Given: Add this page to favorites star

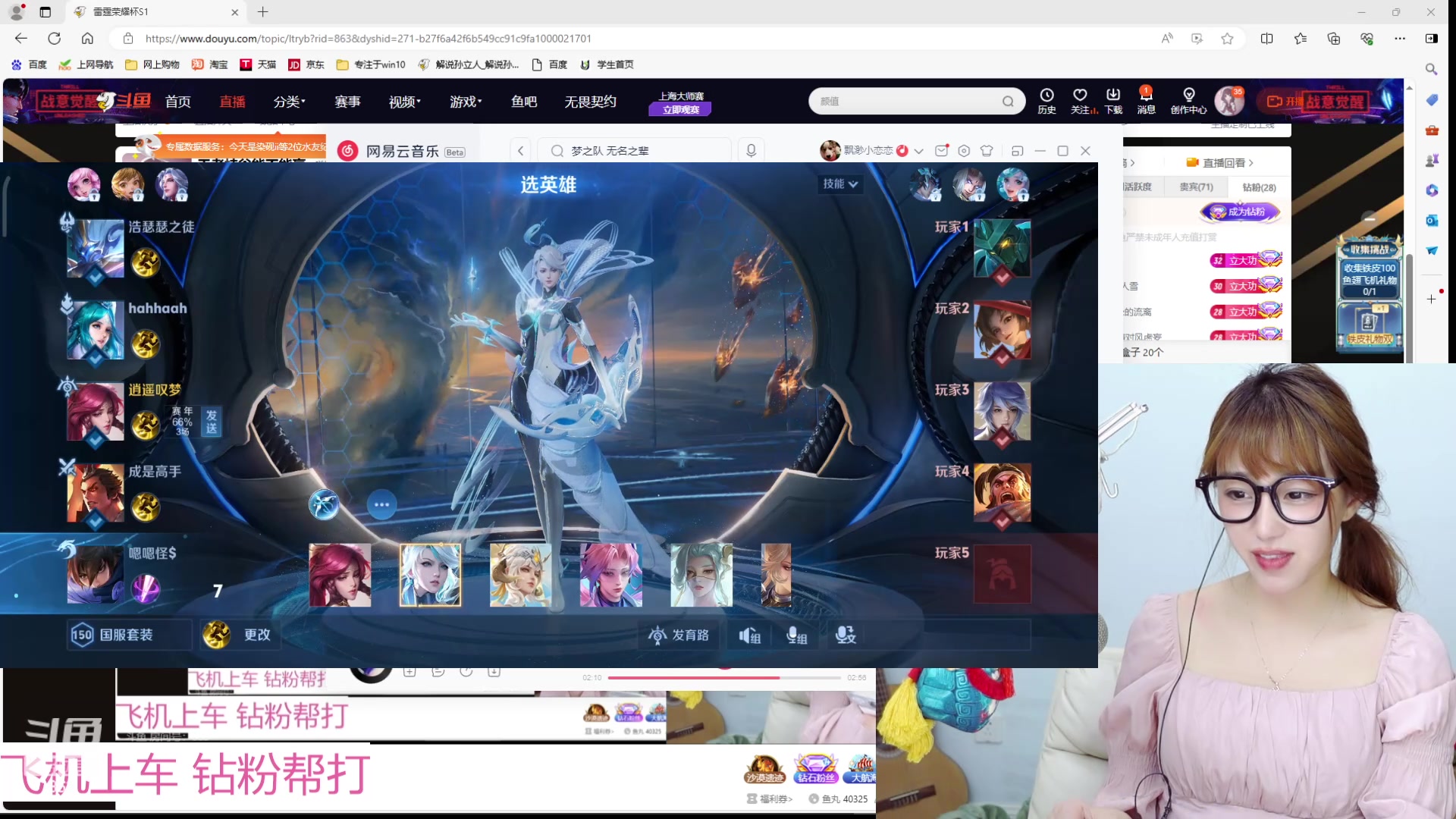Looking at the screenshot, I should [x=1227, y=39].
